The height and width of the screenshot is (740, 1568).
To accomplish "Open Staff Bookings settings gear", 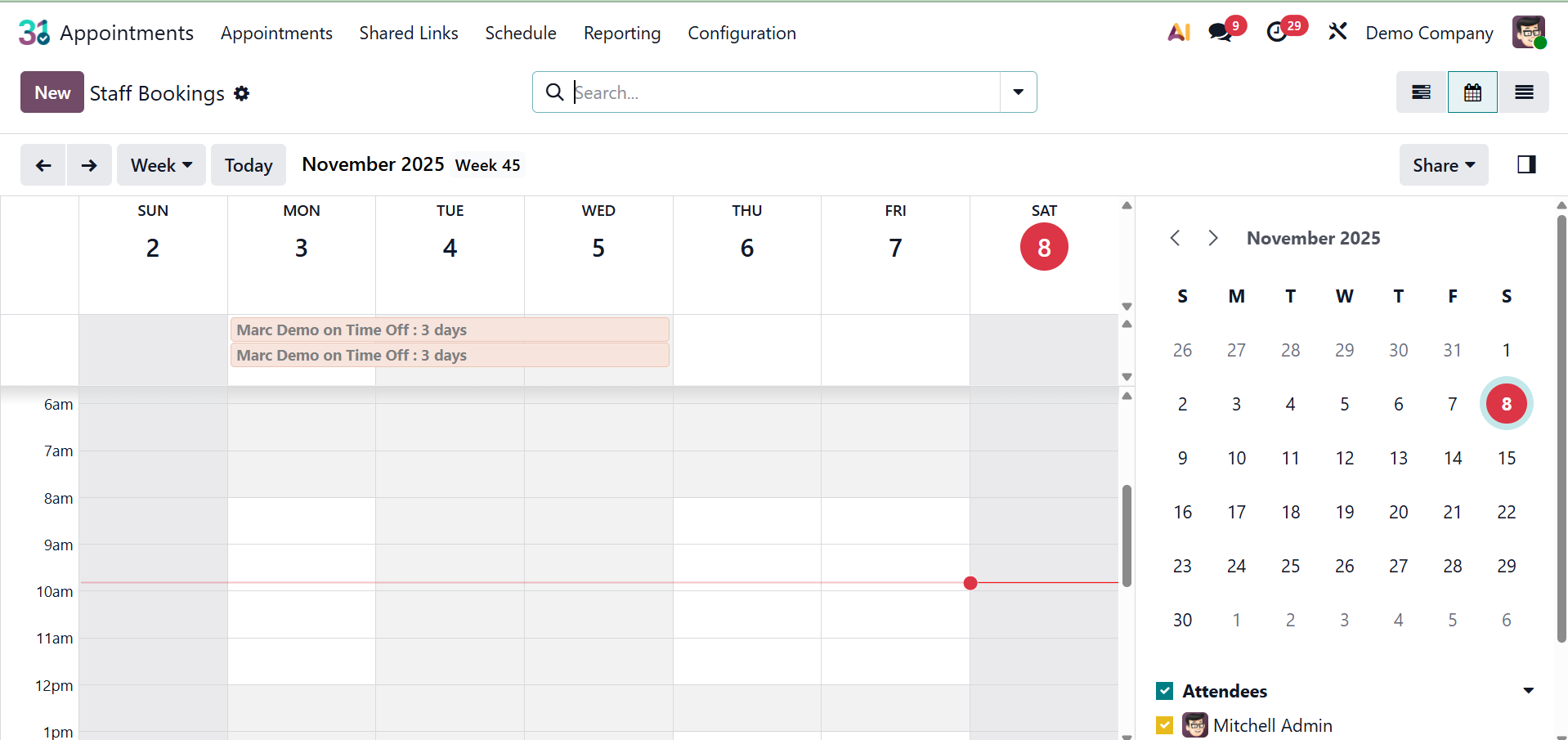I will click(x=241, y=93).
